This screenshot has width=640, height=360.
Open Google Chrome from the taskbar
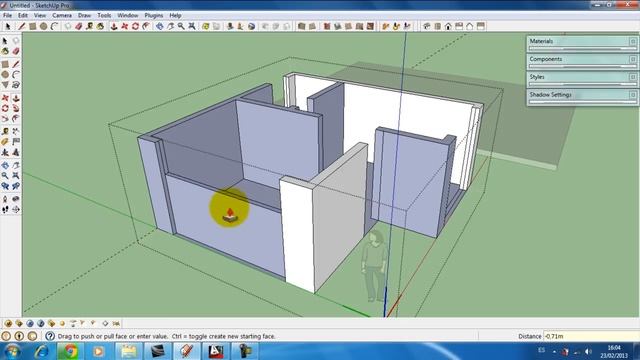[x=70, y=351]
